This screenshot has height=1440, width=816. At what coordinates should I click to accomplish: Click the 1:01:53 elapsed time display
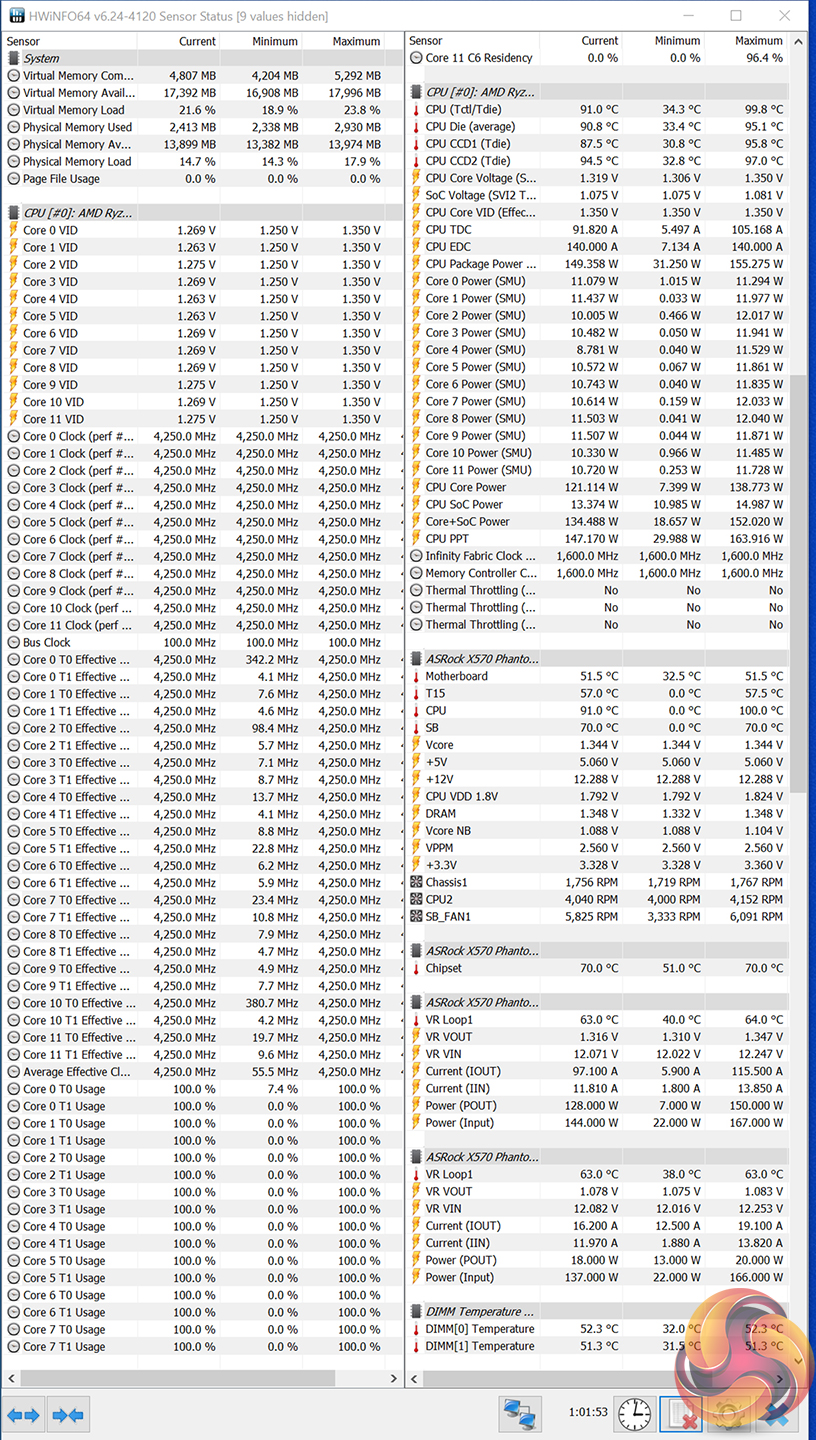[588, 1413]
